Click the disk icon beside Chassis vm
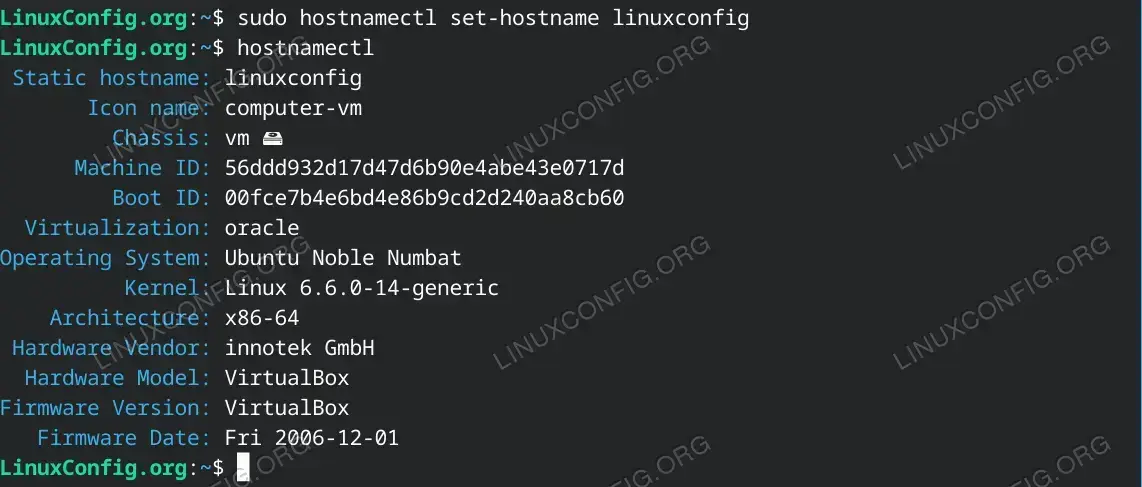Image resolution: width=1142 pixels, height=487 pixels. pyautogui.click(x=272, y=138)
